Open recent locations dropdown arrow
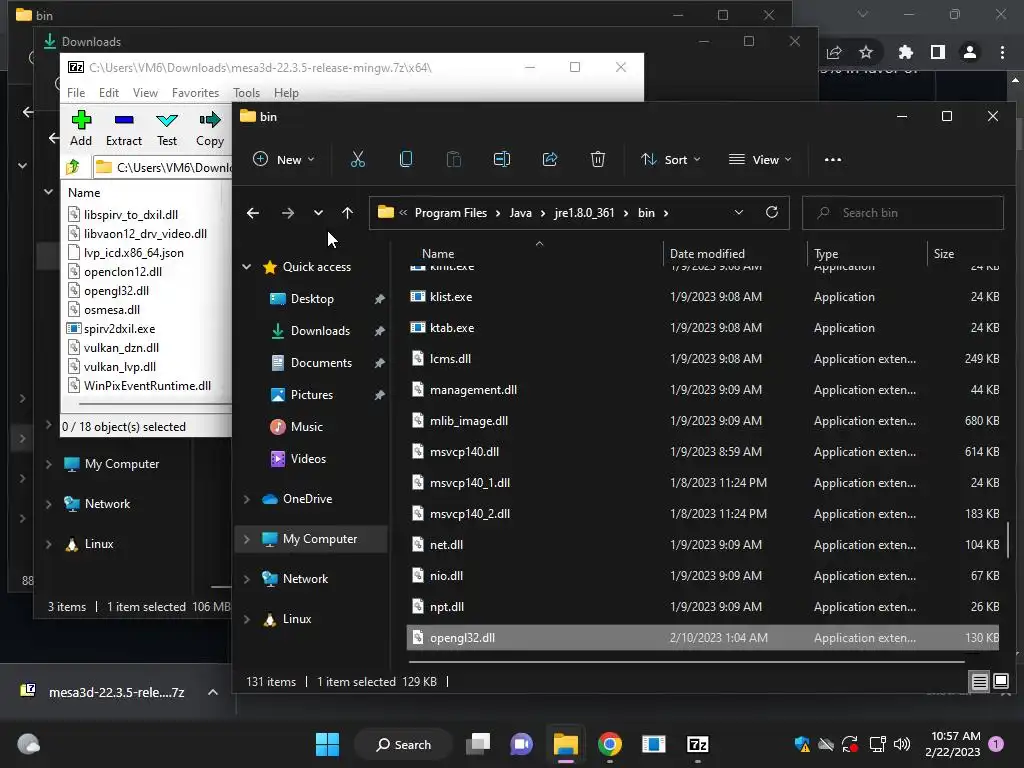1024x768 pixels. tap(318, 213)
